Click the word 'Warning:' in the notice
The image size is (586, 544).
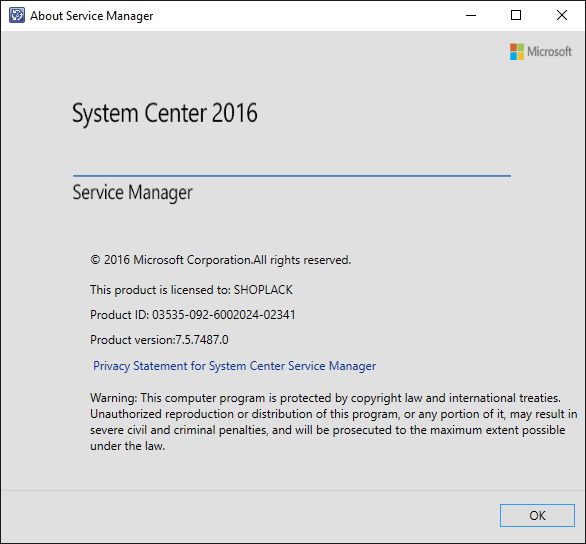(114, 398)
